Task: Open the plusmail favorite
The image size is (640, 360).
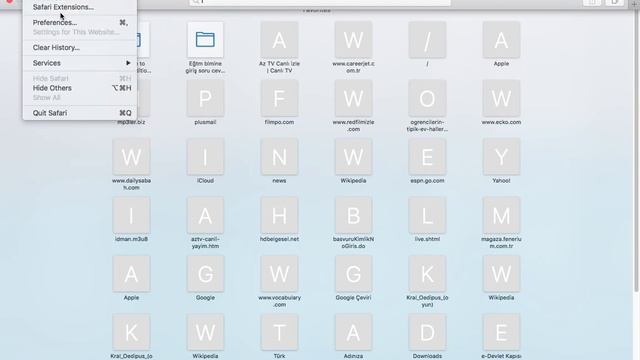Action: tap(205, 98)
